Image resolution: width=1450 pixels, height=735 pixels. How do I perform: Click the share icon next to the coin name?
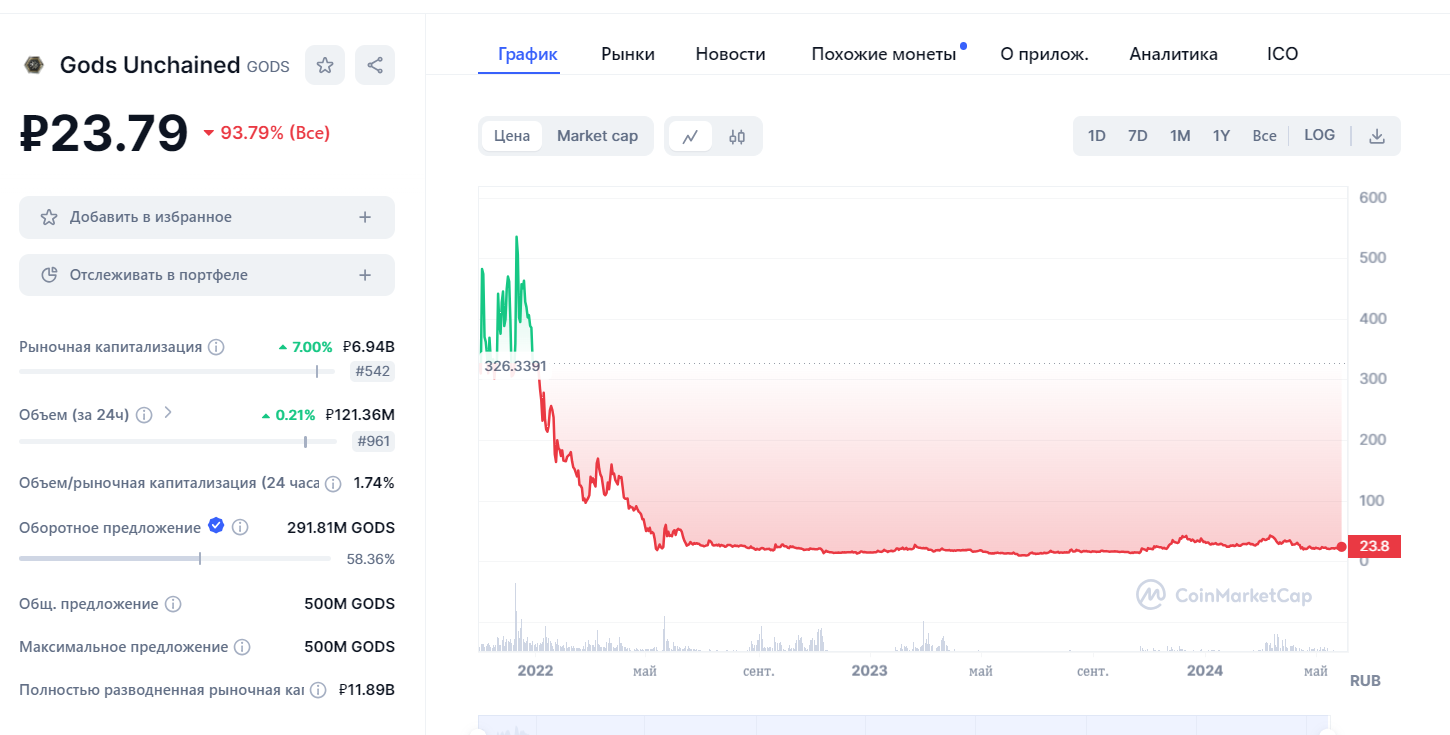click(375, 65)
